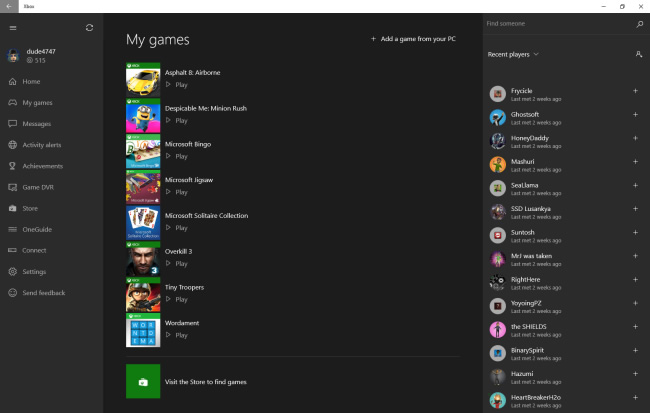The width and height of the screenshot is (650, 413).
Task: Add SSD Lusankya as a friend
Action: coord(635,209)
